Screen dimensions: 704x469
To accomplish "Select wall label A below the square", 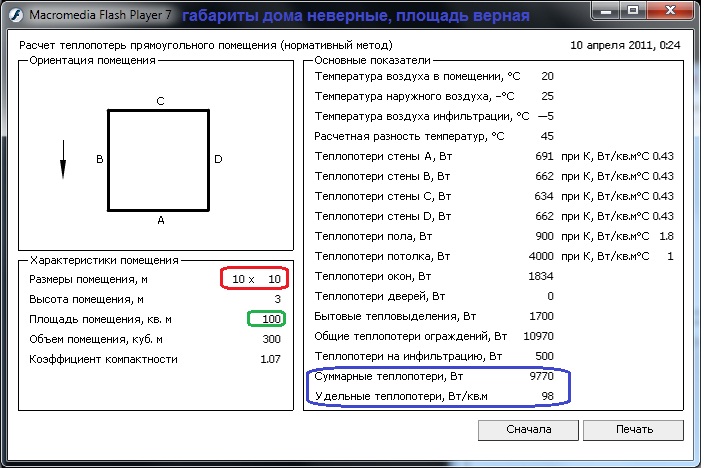I will (x=159, y=220).
